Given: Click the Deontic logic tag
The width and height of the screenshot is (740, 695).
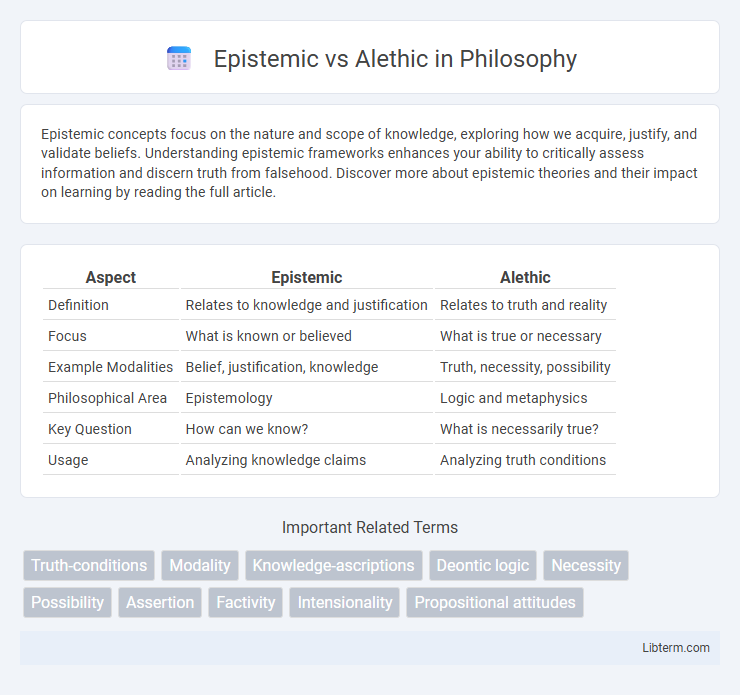Looking at the screenshot, I should (483, 565).
